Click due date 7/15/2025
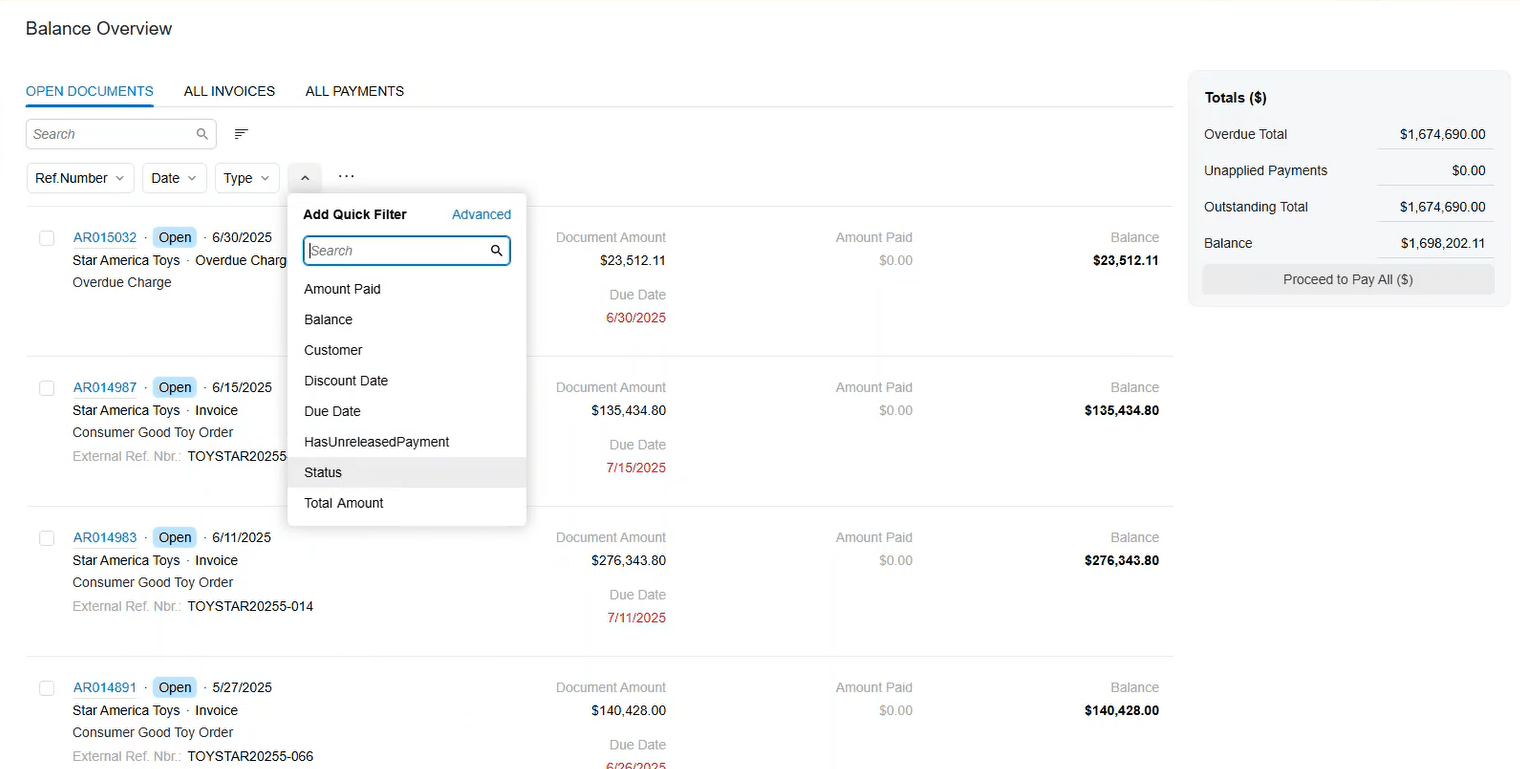The image size is (1520, 769). 636,468
